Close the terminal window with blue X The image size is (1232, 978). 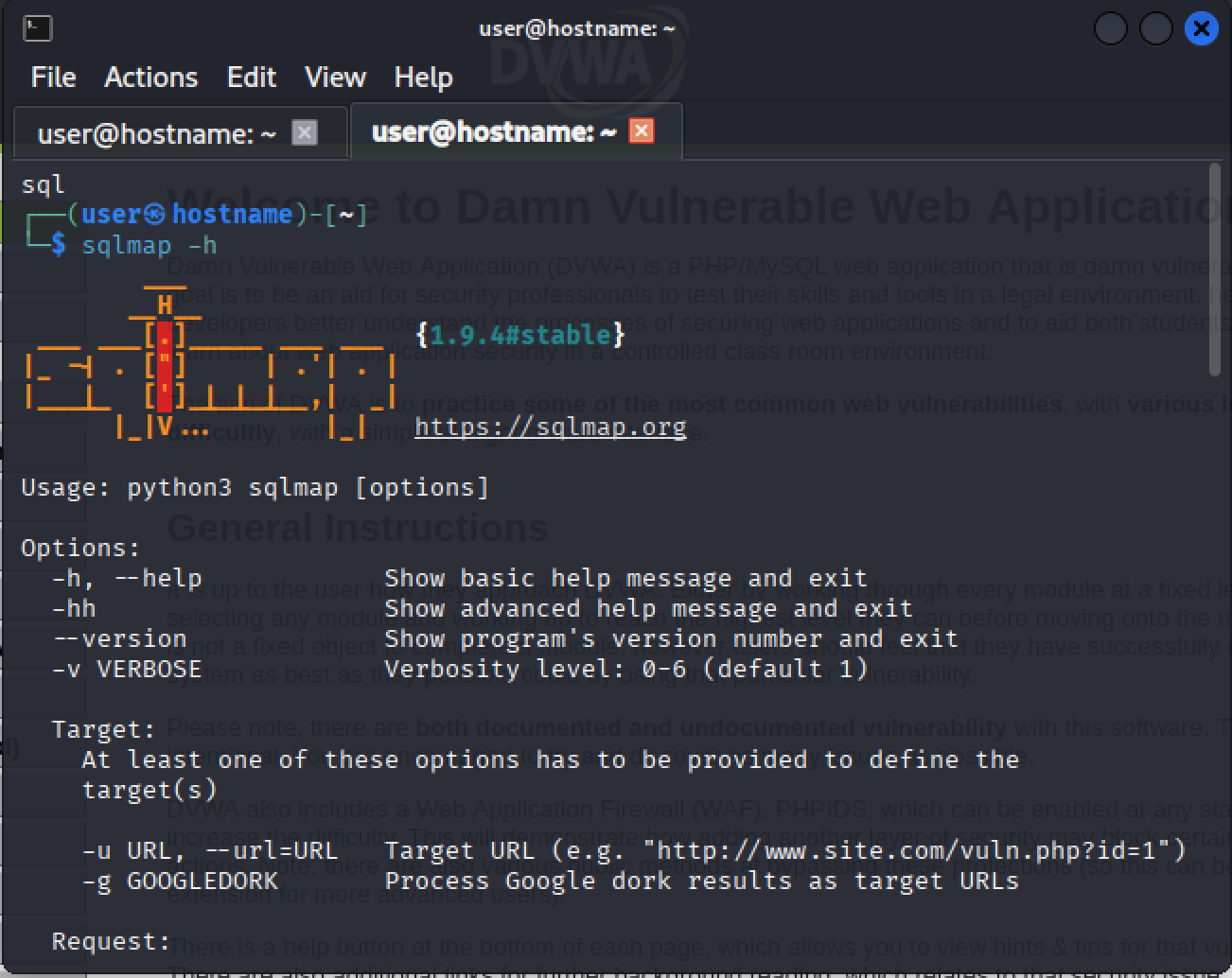coord(1202,28)
